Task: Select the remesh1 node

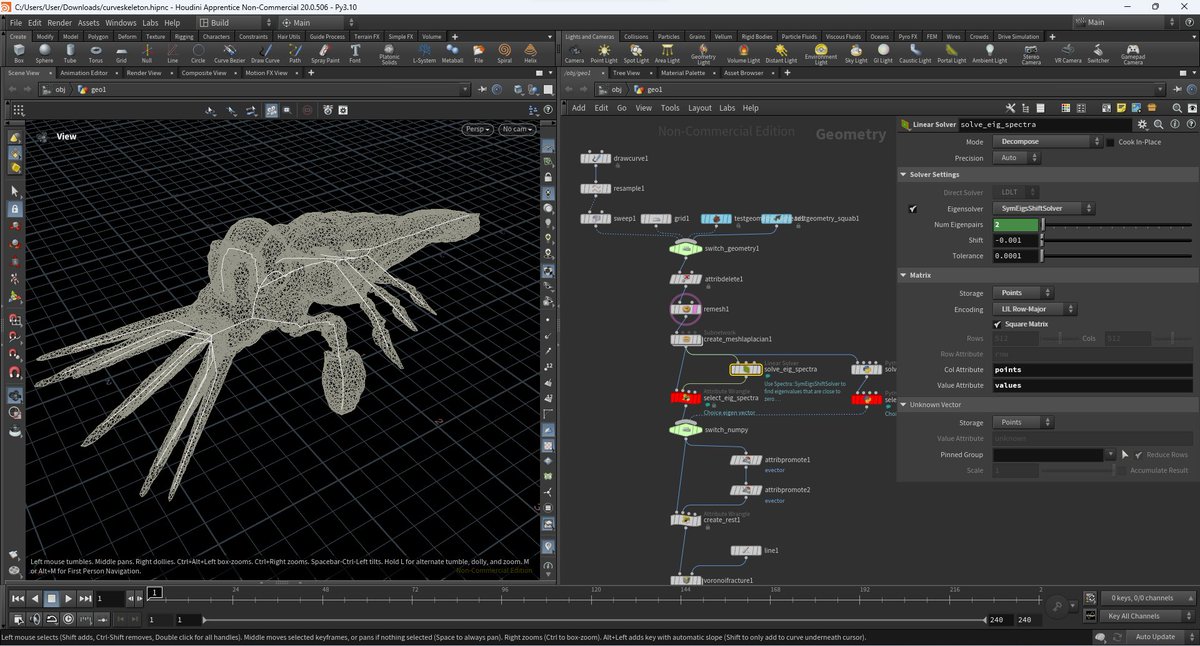Action: [686, 309]
